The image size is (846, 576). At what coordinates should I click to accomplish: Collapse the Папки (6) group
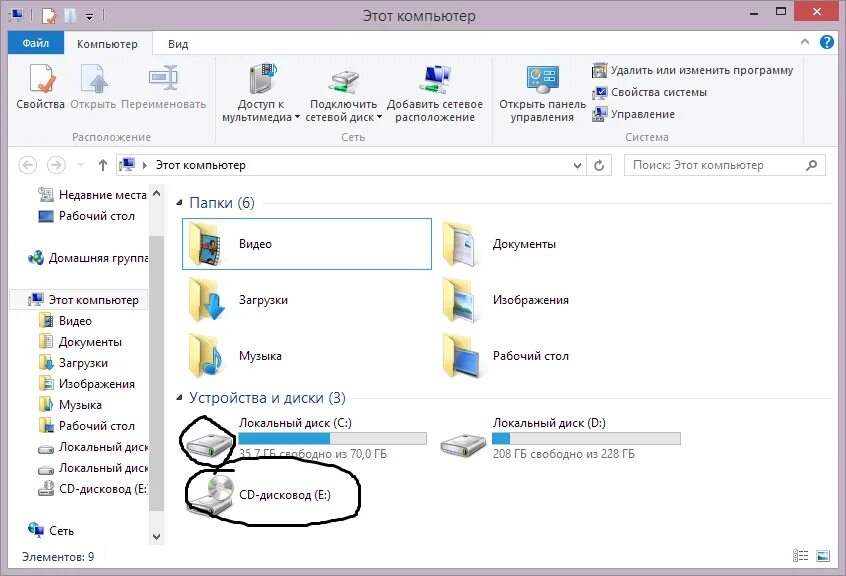tap(179, 203)
